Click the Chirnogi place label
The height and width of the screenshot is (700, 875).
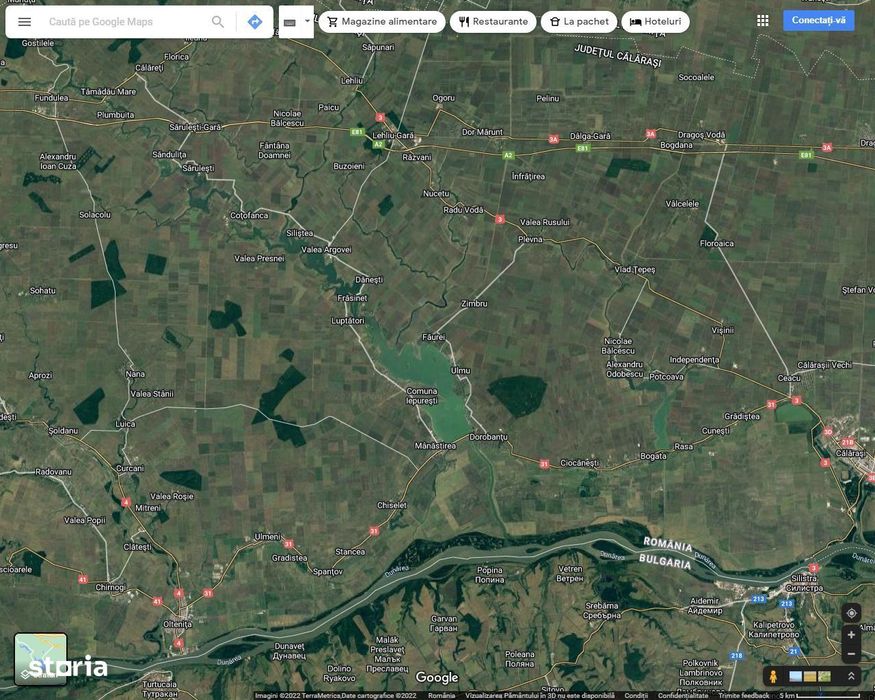point(110,587)
